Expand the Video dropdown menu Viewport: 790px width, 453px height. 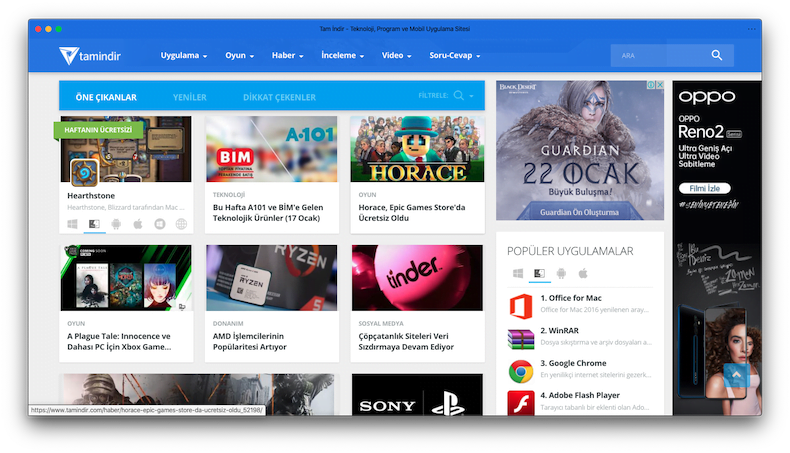point(397,55)
